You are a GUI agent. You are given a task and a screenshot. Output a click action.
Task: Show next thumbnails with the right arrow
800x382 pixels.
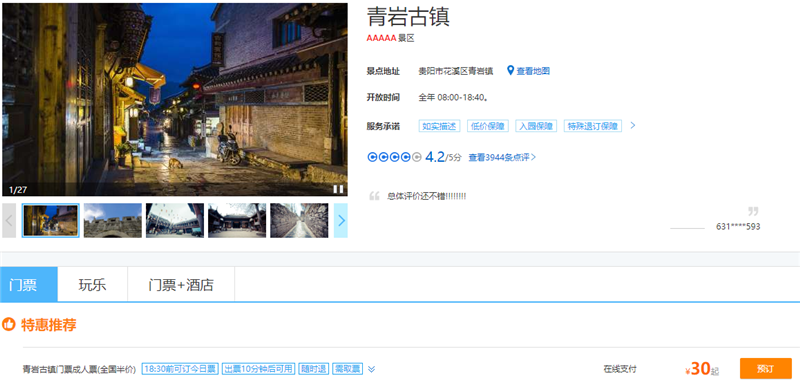pos(341,220)
